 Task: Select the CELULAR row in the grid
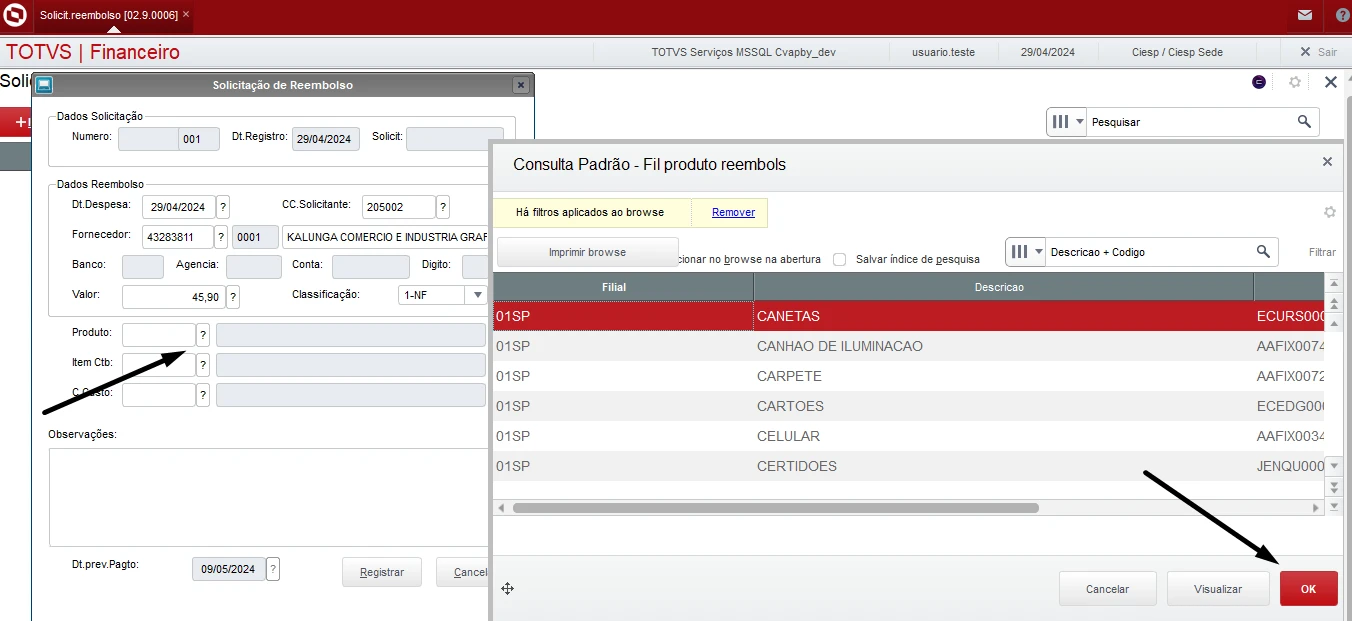[x=788, y=436]
